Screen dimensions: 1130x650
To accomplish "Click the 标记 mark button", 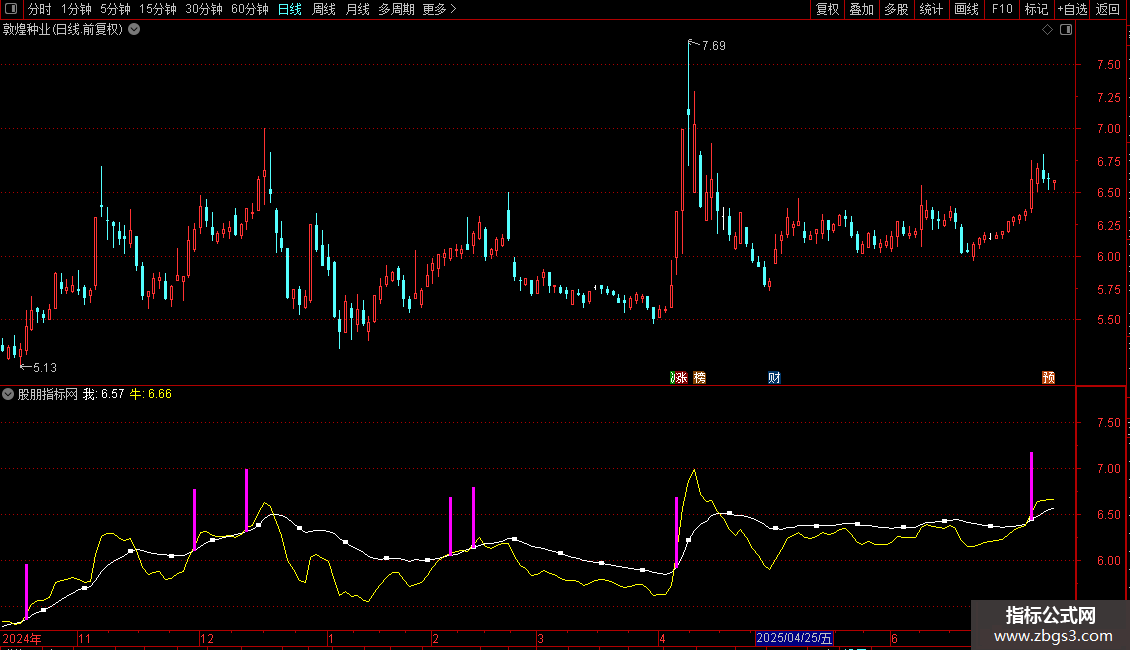I will [x=1036, y=9].
